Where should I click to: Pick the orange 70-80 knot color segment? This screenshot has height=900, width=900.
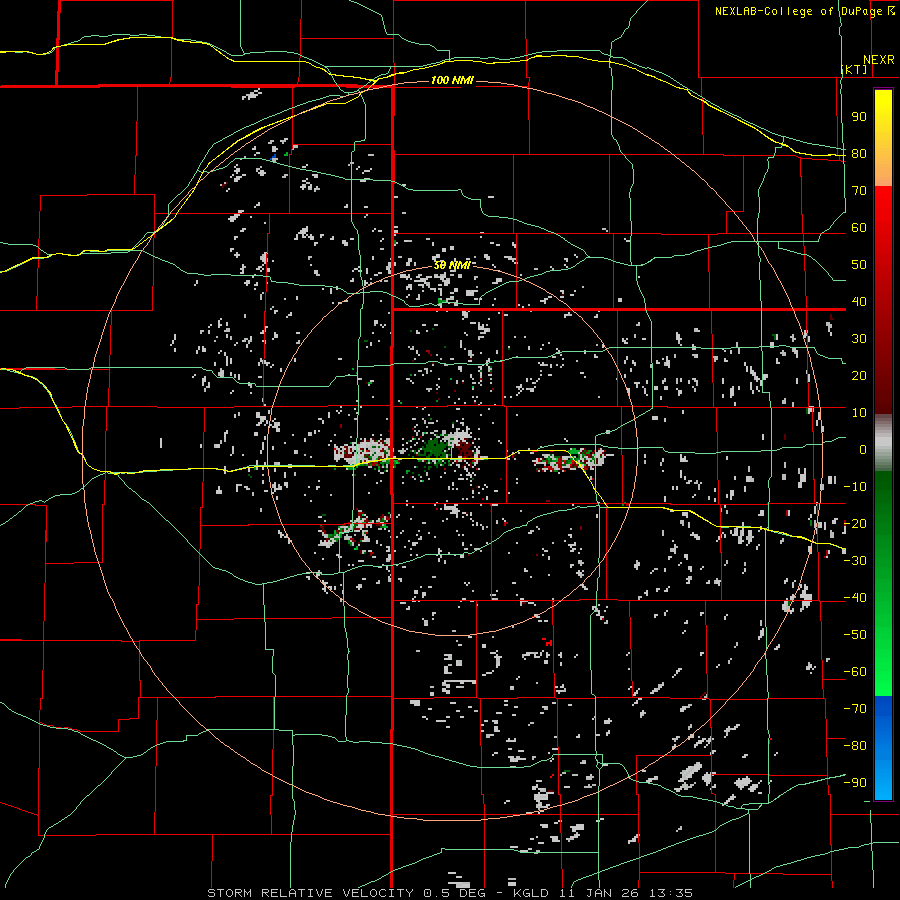(883, 170)
